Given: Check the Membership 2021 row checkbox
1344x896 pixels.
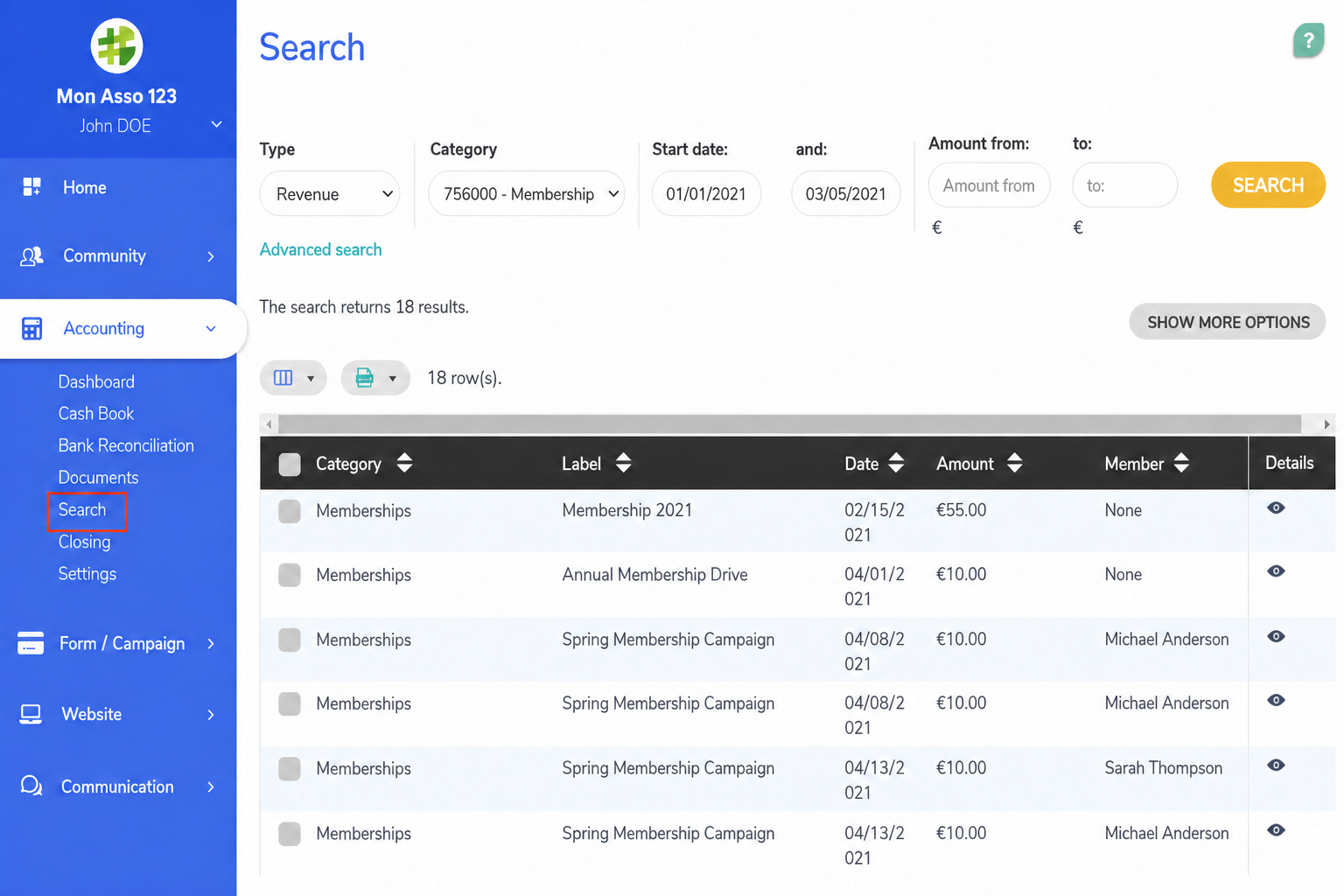Looking at the screenshot, I should [290, 511].
